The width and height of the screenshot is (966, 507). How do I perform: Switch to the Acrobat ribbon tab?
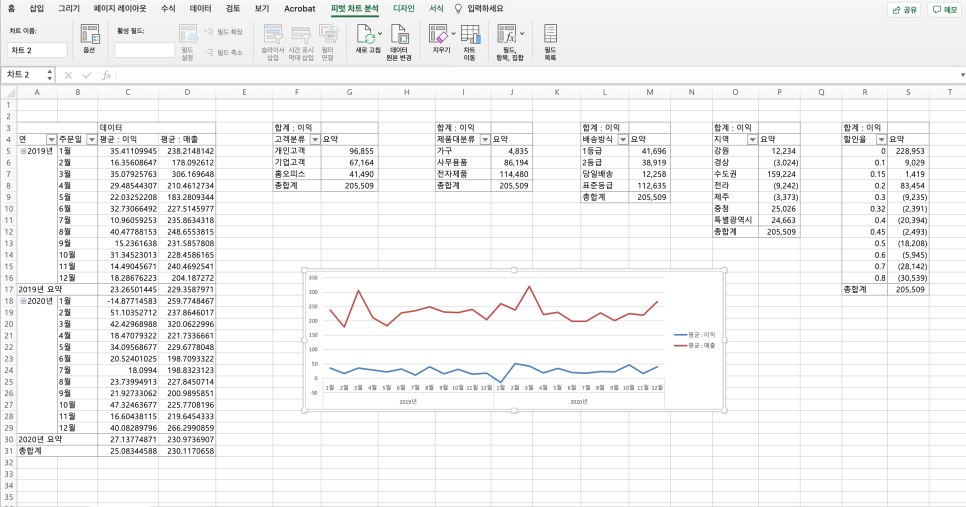pyautogui.click(x=299, y=9)
